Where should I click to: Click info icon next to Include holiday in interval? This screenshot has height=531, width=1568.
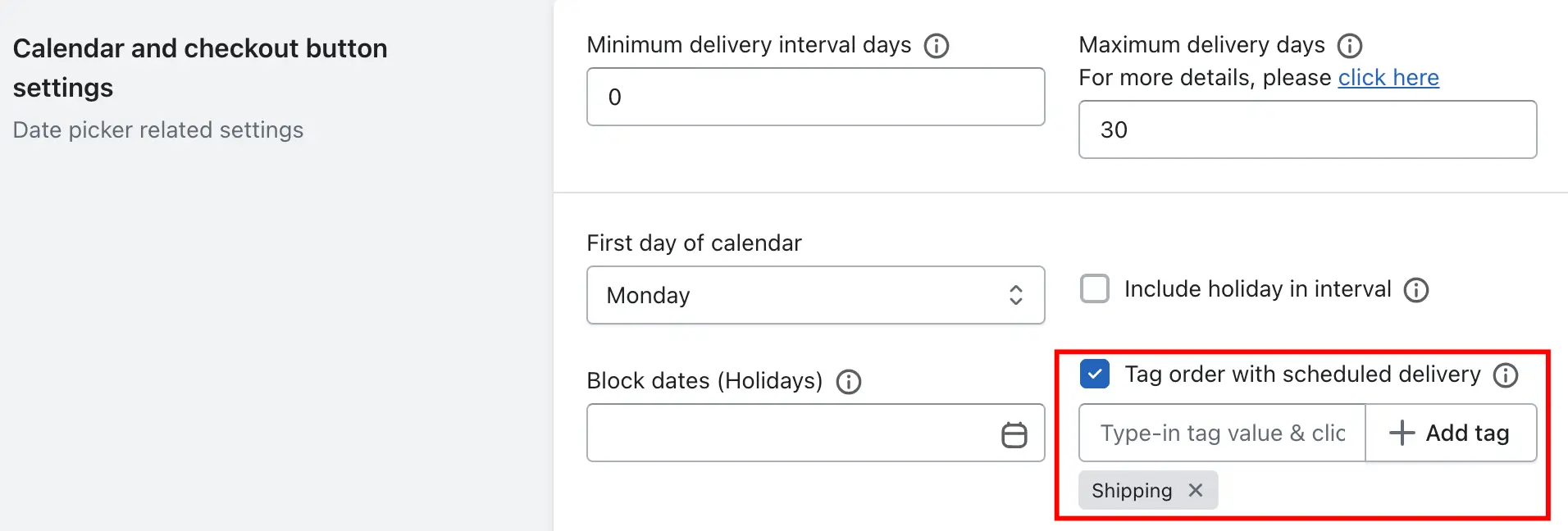pyautogui.click(x=1415, y=290)
